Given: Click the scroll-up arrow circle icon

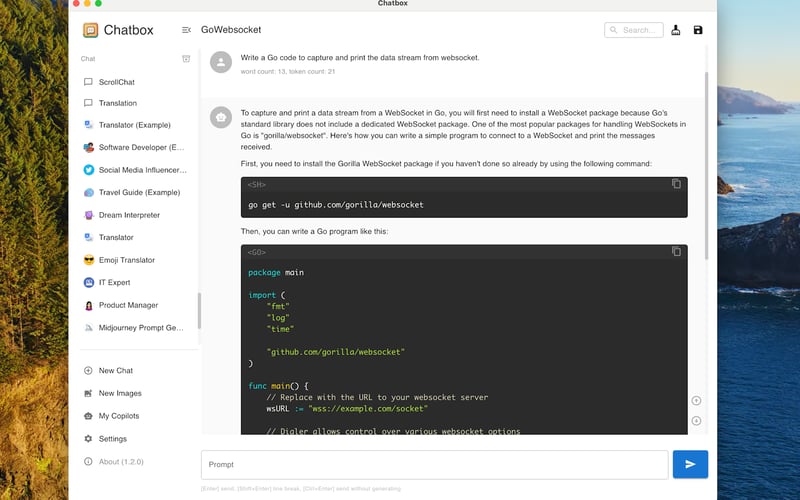Looking at the screenshot, I should coord(696,400).
